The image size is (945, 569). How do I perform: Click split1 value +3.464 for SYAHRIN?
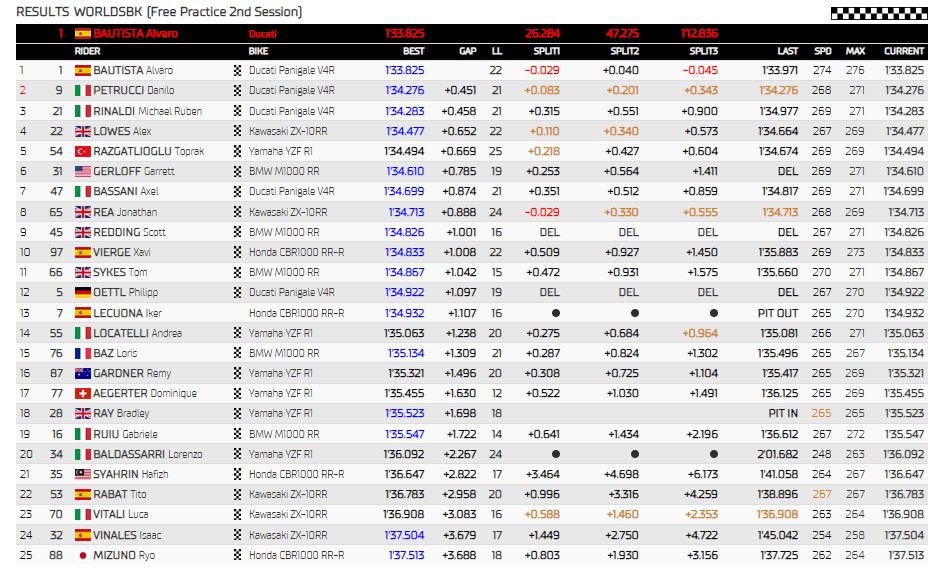click(543, 474)
